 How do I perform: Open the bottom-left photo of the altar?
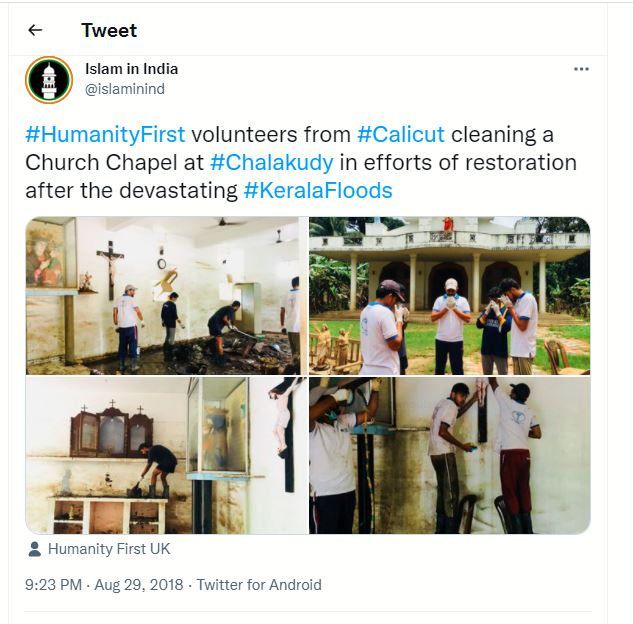click(x=167, y=455)
